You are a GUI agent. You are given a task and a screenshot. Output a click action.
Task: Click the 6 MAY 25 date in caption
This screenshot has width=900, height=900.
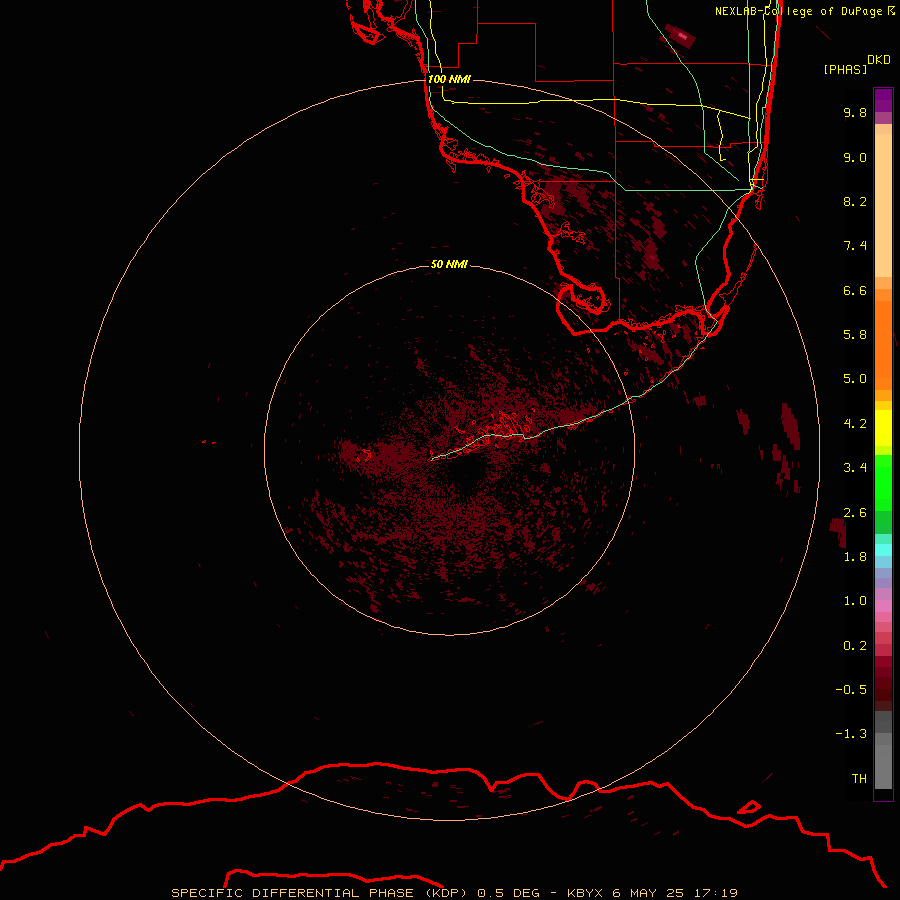pyautogui.click(x=649, y=893)
